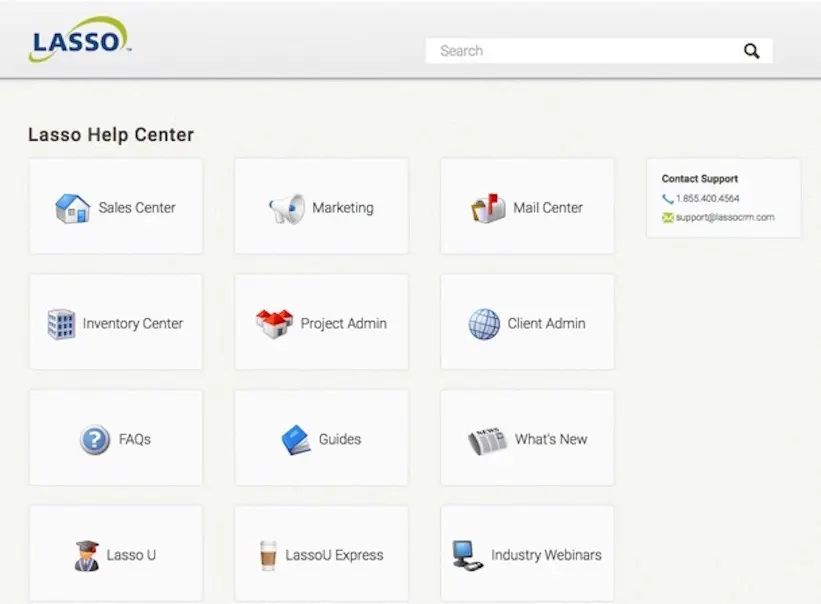
Task: Select the Inventory Center building icon
Action: click(60, 322)
